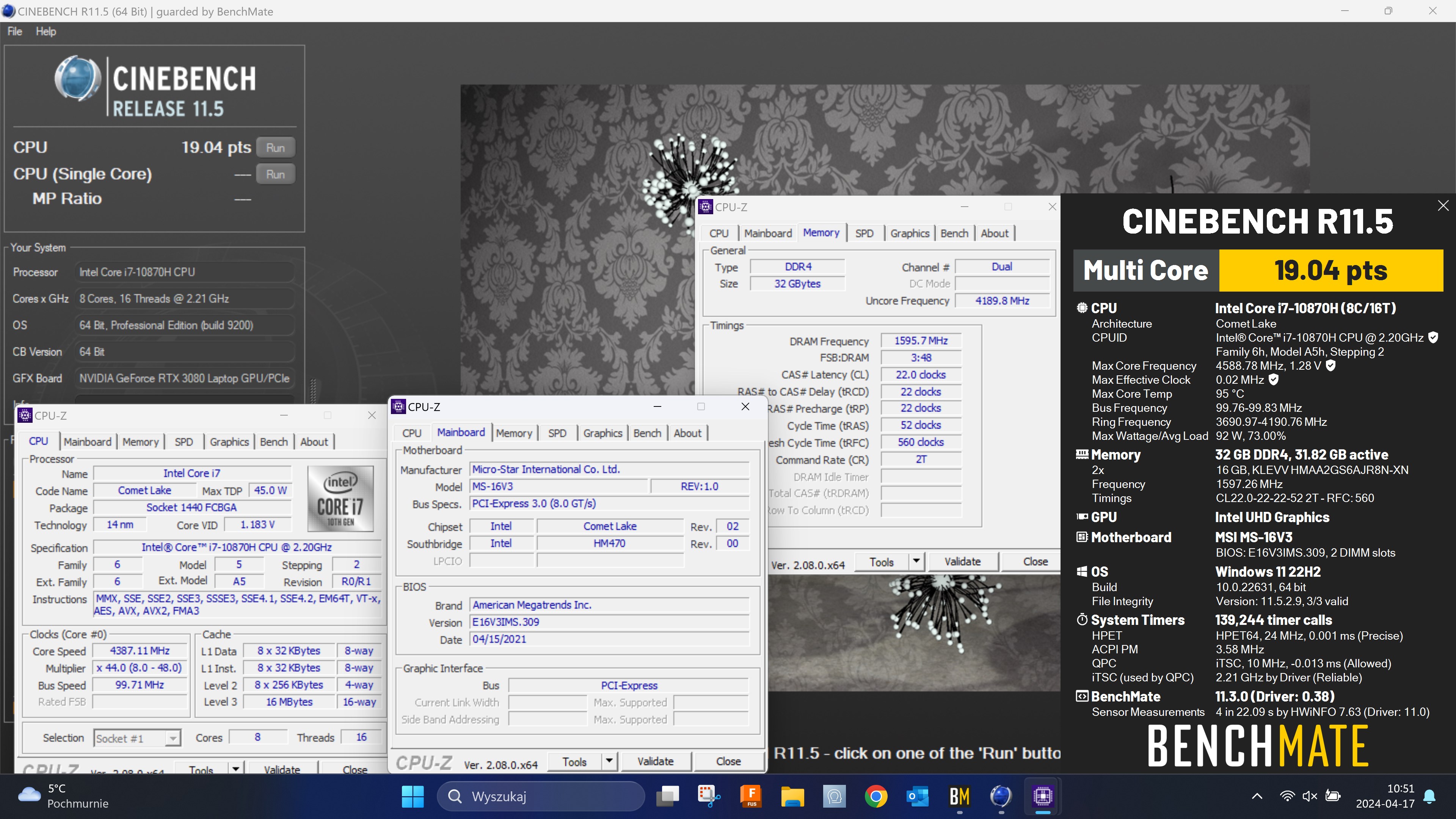Open Tools dropdown arrow in Mainboard CPU-Z
1456x819 pixels.
tap(609, 761)
